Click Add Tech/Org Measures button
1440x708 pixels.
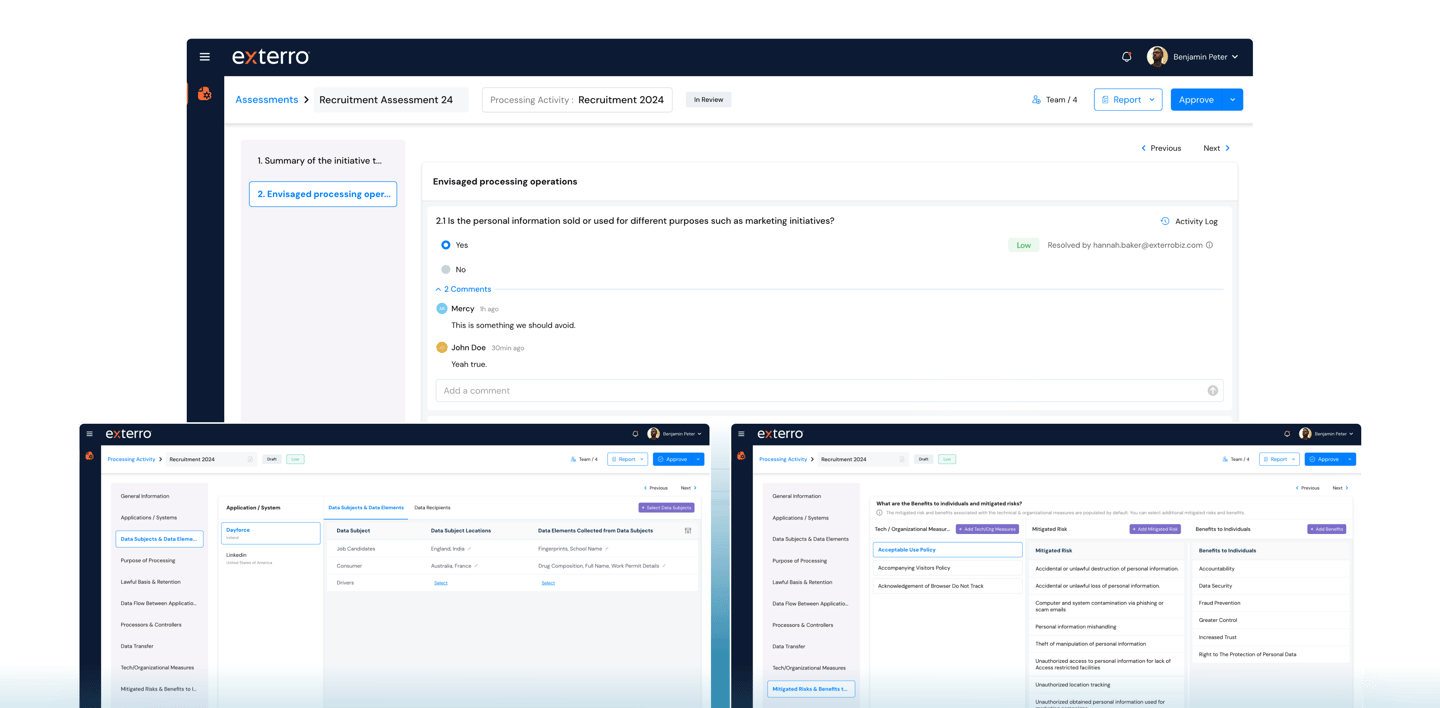tap(987, 529)
